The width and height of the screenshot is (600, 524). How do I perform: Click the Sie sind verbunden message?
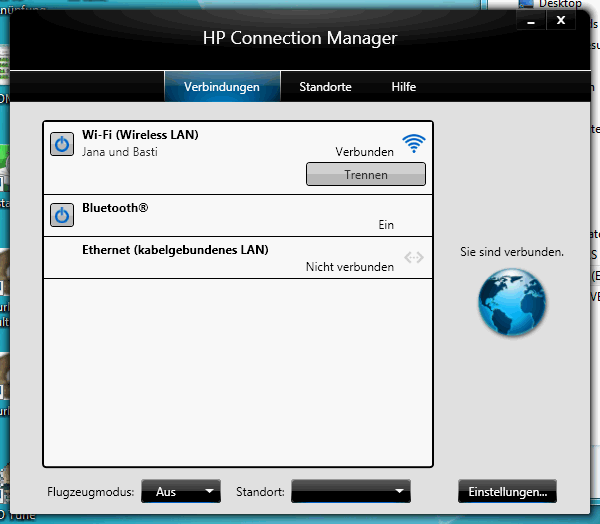click(x=512, y=252)
